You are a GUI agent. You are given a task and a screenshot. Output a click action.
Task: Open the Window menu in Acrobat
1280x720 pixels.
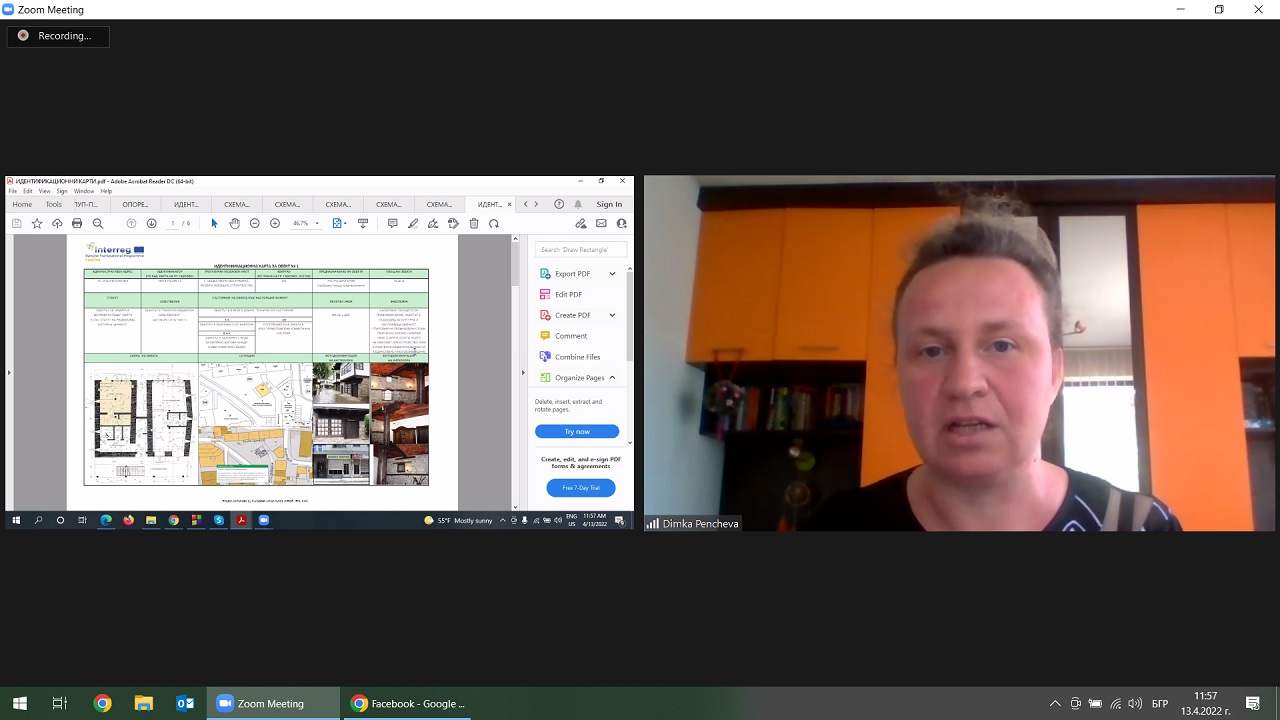(83, 191)
